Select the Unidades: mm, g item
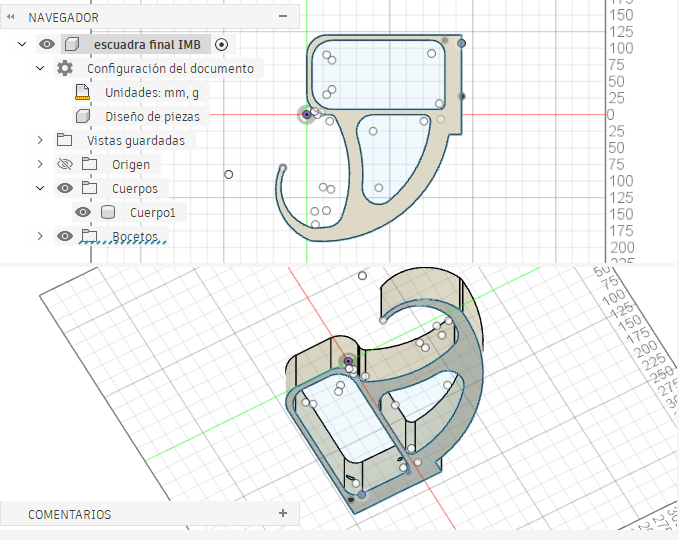Screen dimensions: 679x540 pyautogui.click(x=151, y=93)
